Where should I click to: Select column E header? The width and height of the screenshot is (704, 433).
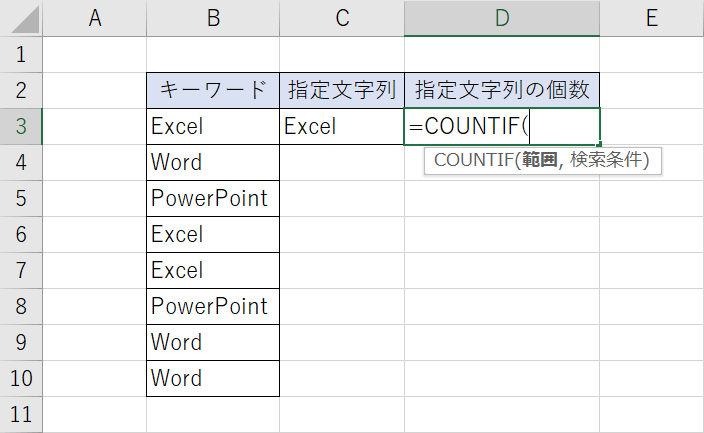(652, 18)
